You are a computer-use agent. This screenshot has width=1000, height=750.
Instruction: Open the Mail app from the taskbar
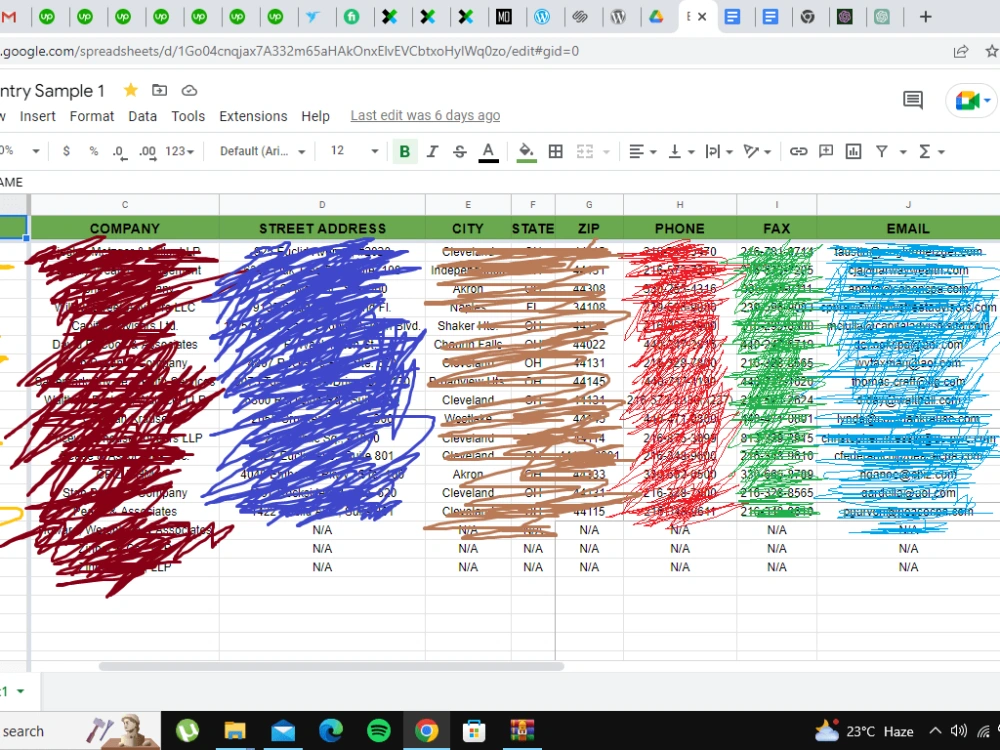(283, 730)
